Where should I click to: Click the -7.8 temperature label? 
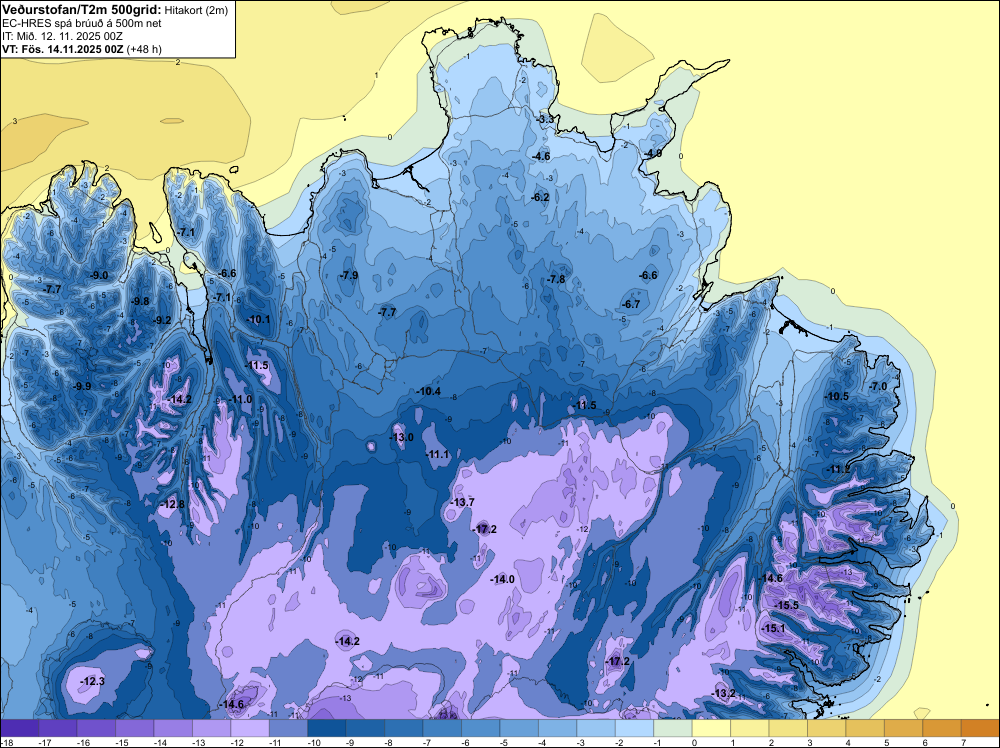[556, 279]
